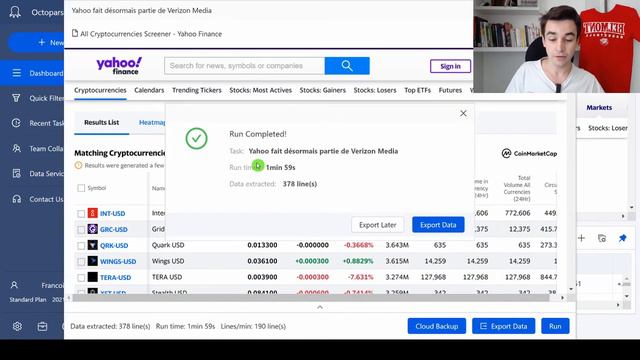Open the GRC-USD symbol link

[x=114, y=229]
